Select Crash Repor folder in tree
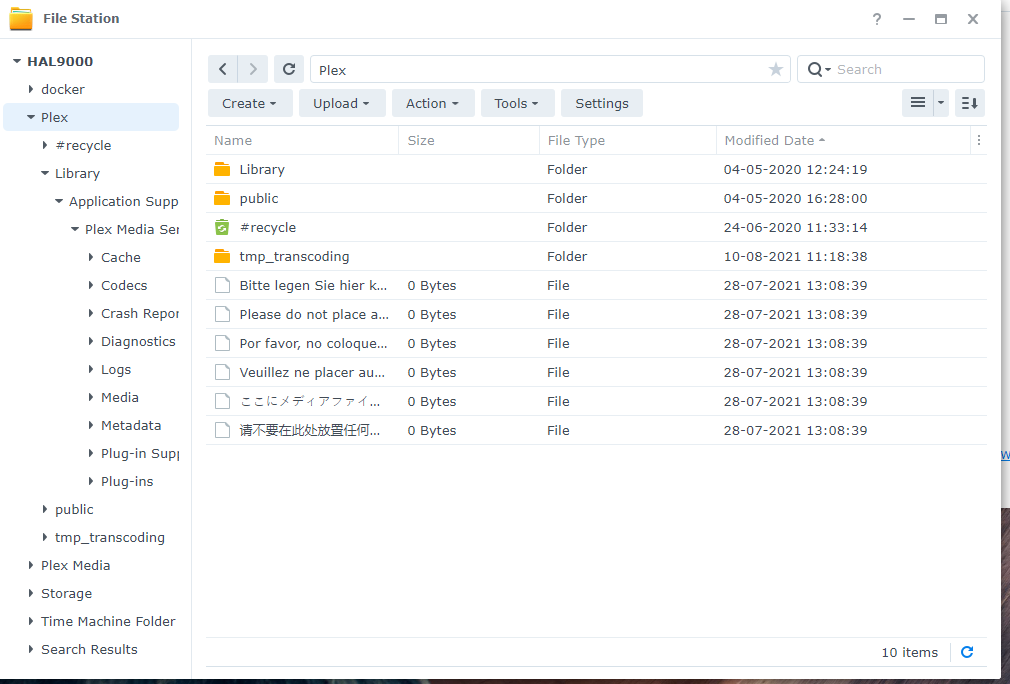 tap(140, 313)
